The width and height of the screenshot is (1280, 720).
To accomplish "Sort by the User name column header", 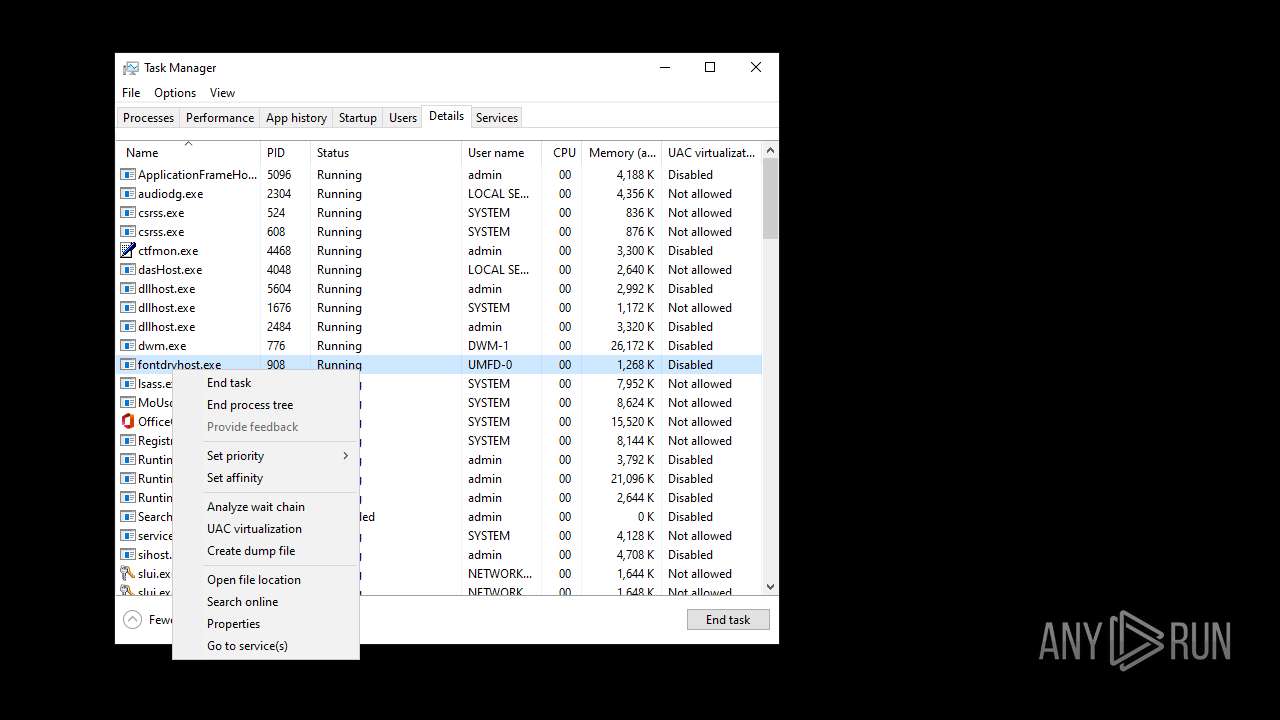I will (x=502, y=153).
